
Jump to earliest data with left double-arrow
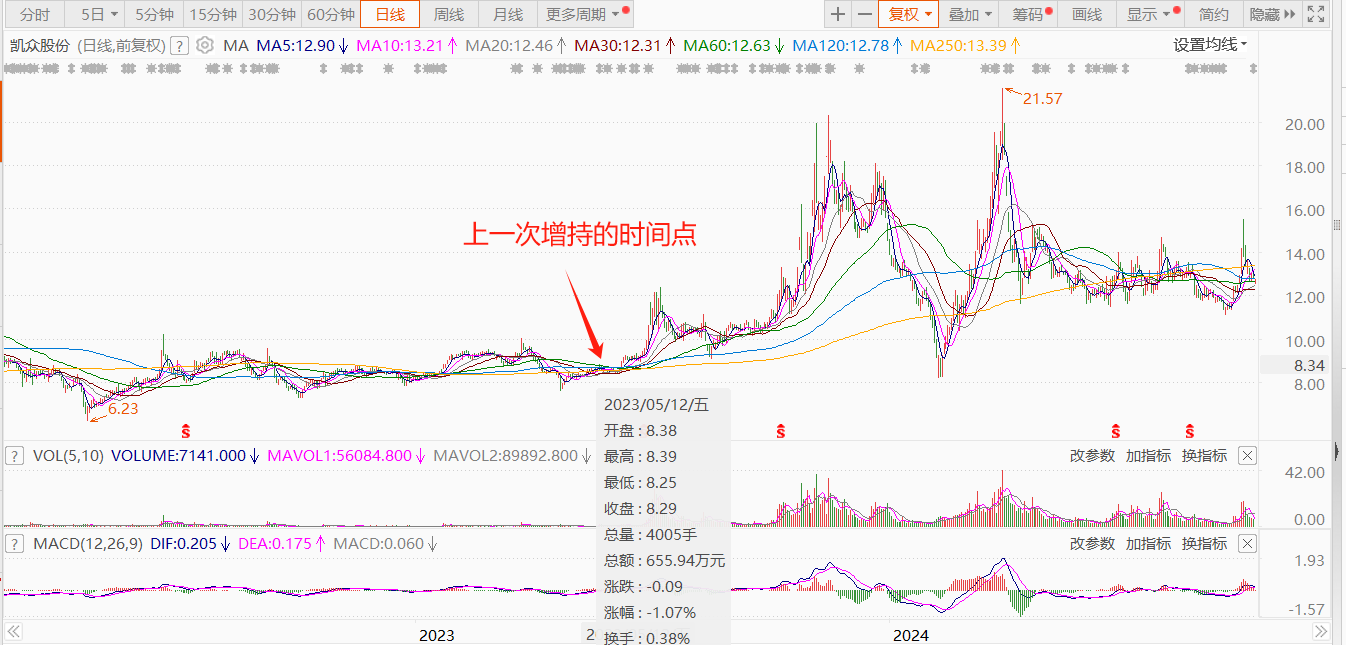tap(14, 632)
